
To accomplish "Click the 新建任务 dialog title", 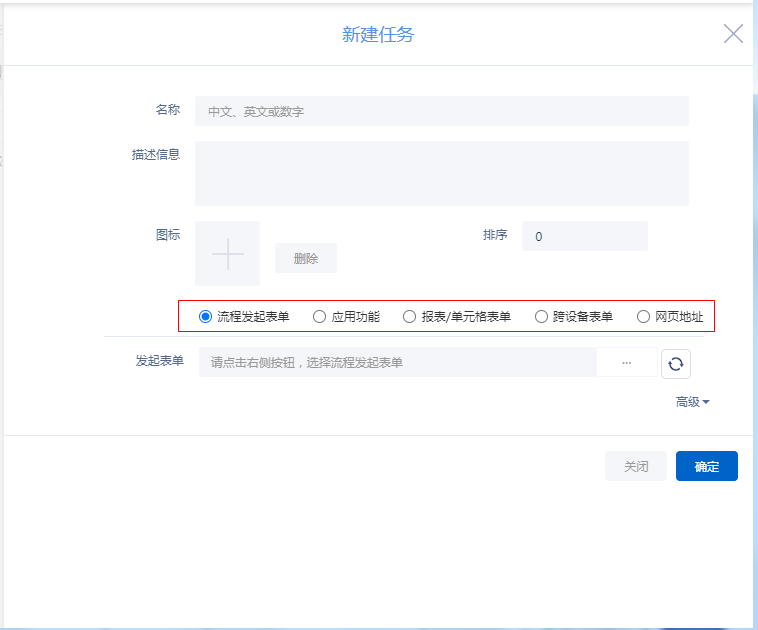I will tap(378, 35).
